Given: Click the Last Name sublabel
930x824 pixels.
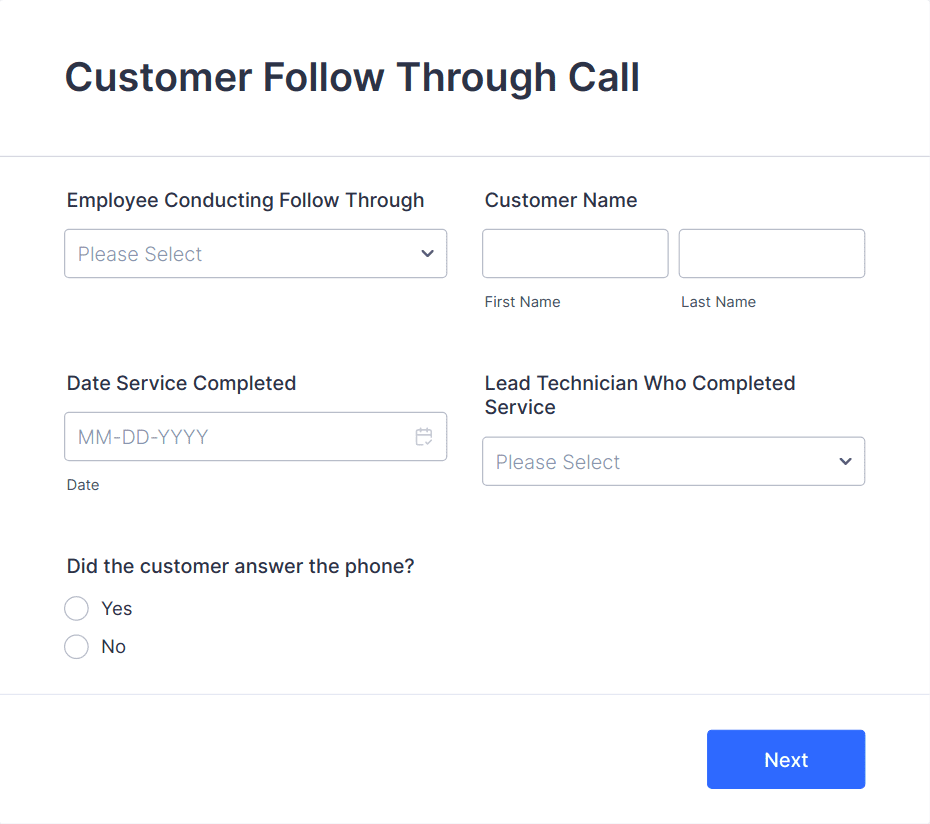Looking at the screenshot, I should (718, 302).
